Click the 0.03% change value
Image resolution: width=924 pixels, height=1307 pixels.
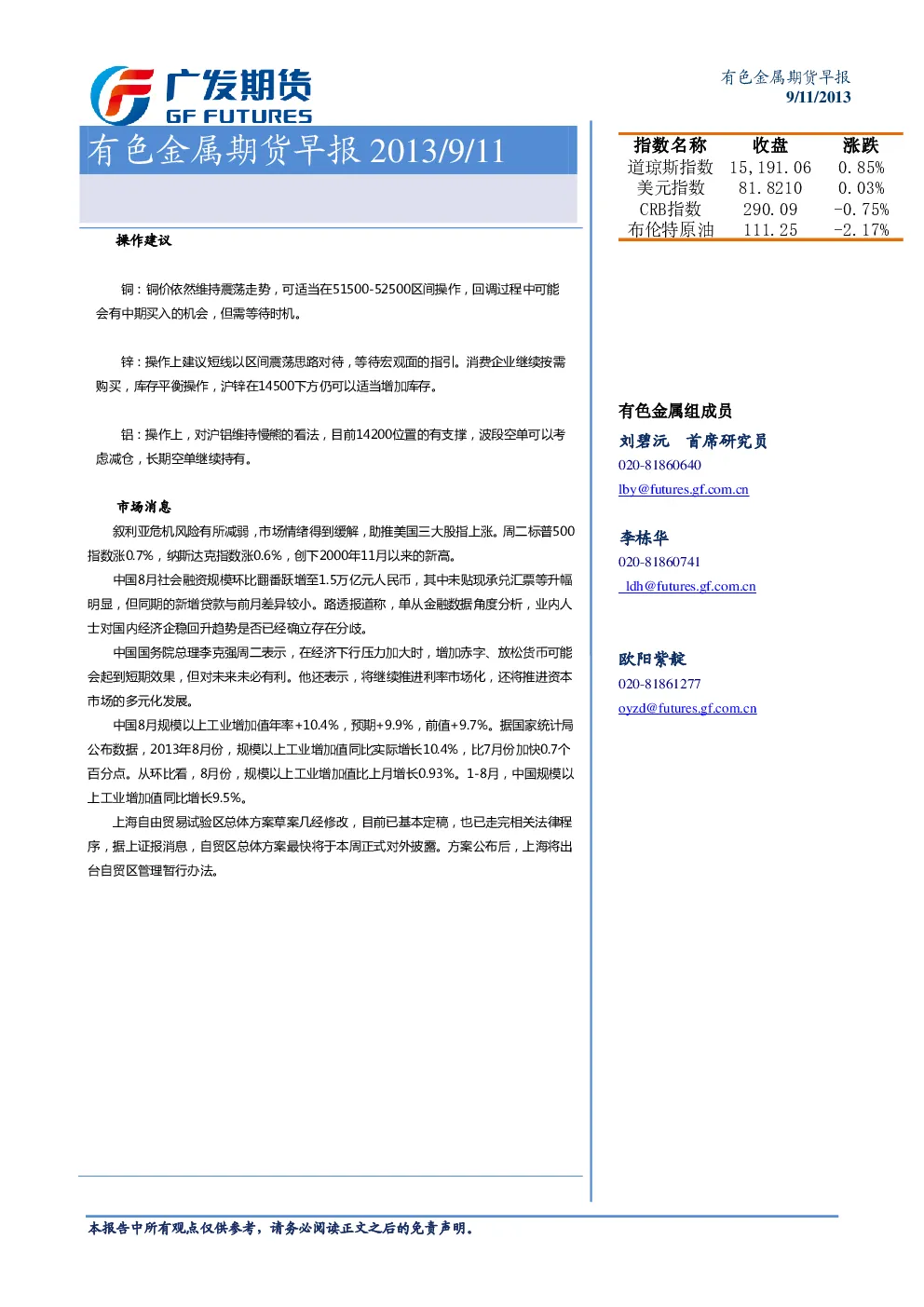(x=861, y=188)
